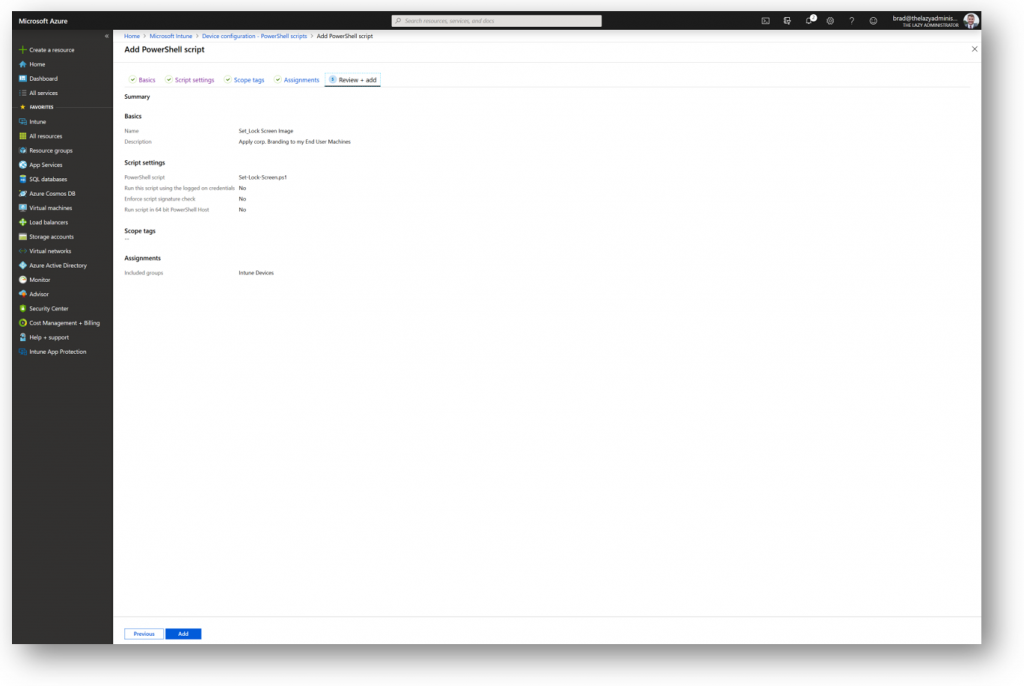Select the Review + add tab
The height and width of the screenshot is (686, 1024).
point(353,80)
